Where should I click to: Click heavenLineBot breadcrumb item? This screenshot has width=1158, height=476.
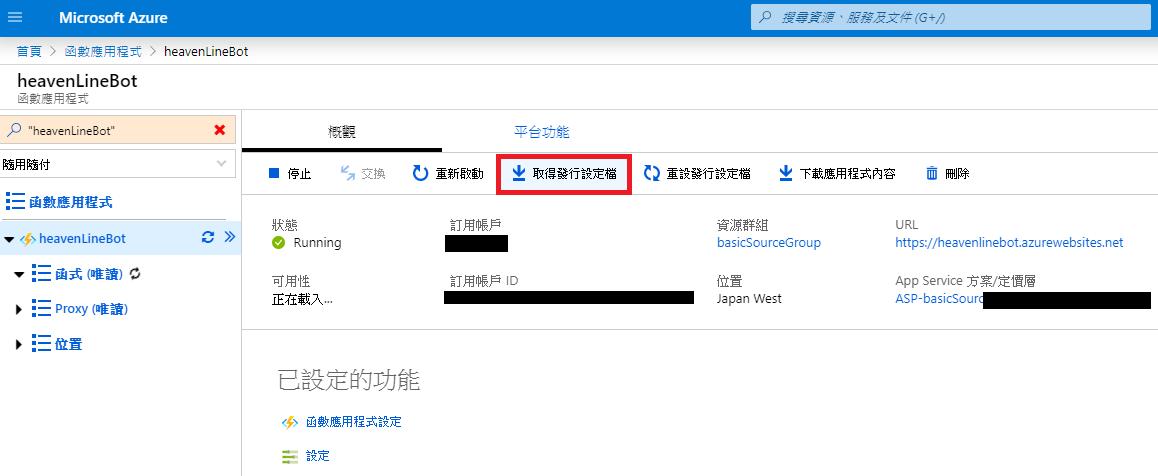tap(206, 52)
